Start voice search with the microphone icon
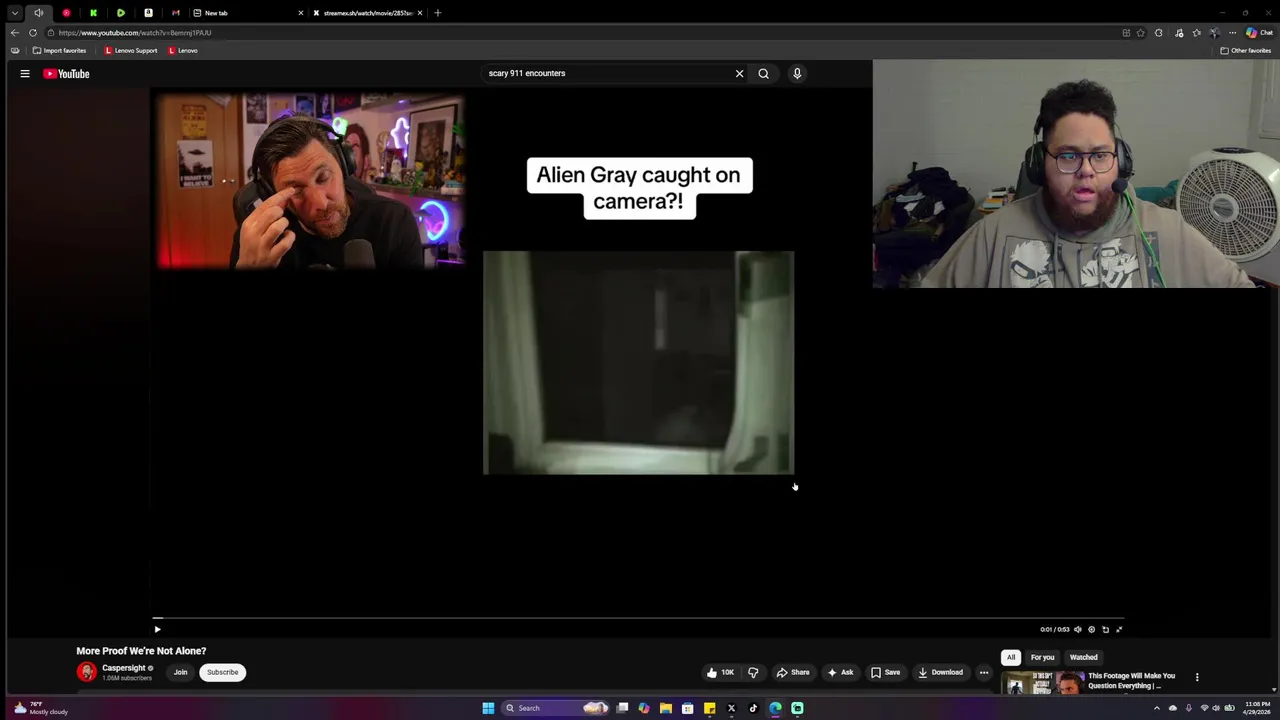This screenshot has width=1280, height=720. [x=797, y=73]
